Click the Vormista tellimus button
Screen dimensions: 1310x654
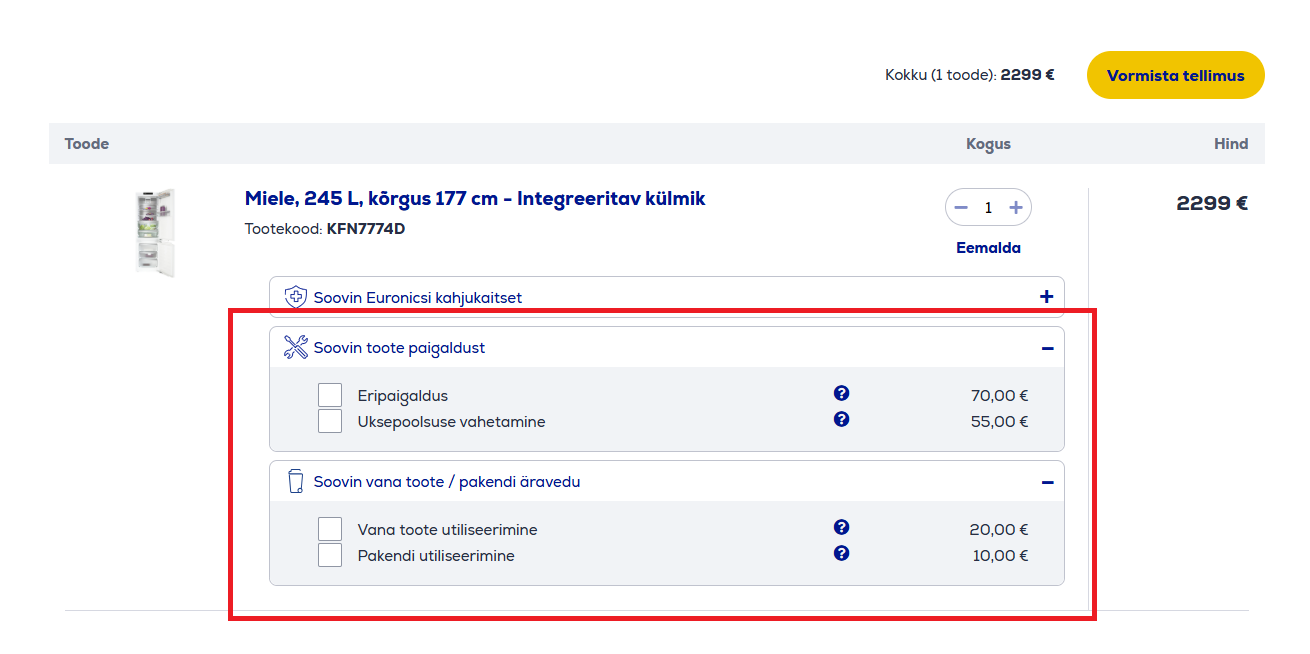(1176, 75)
